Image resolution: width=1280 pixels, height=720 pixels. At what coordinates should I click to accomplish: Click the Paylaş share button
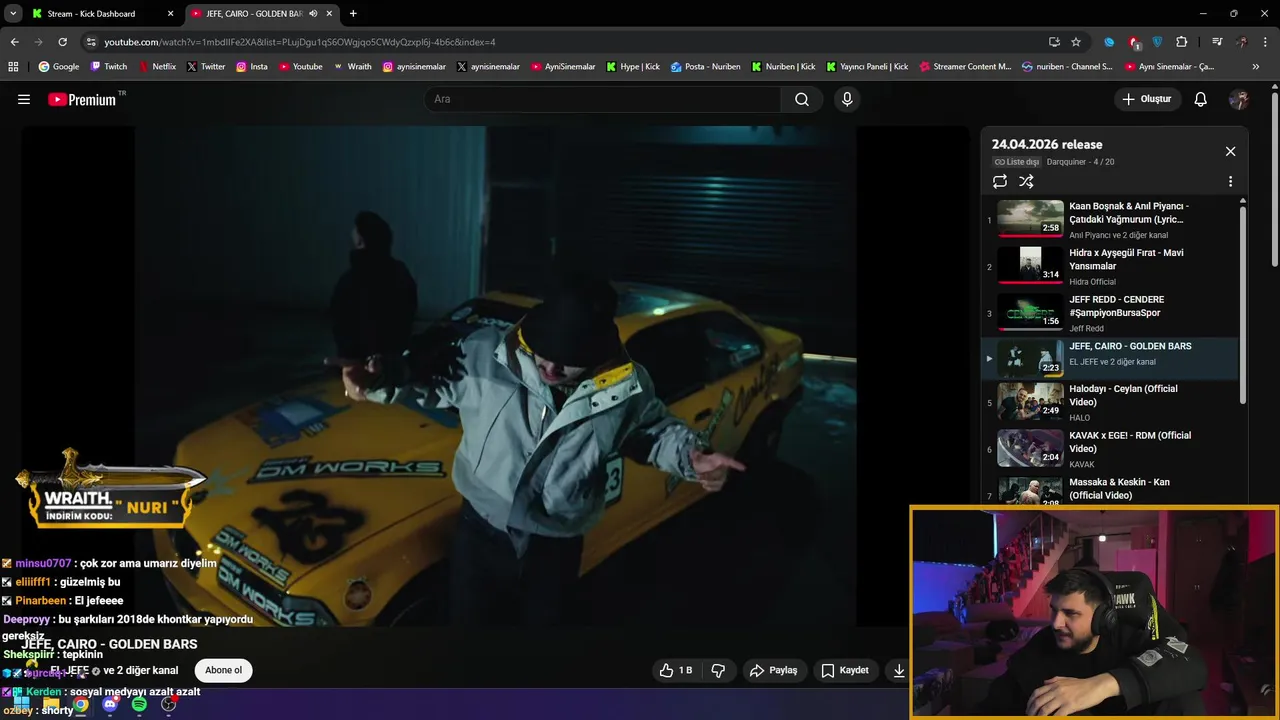(773, 670)
